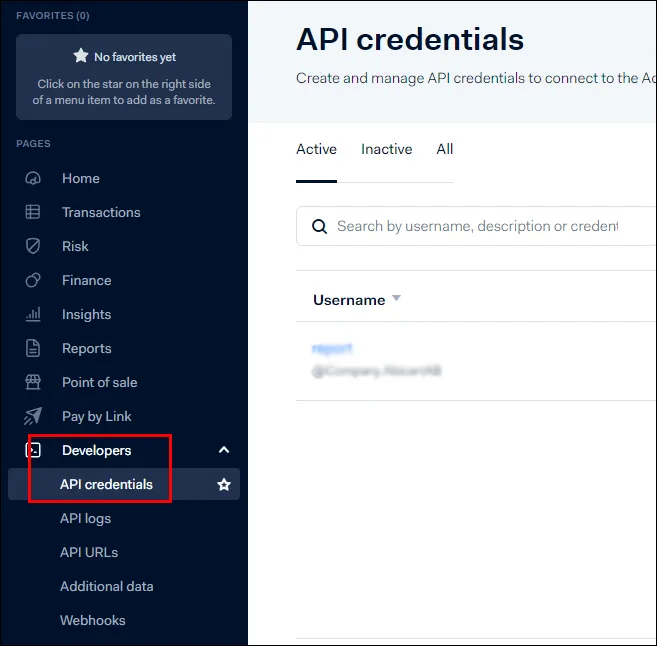Open Finance in the sidebar
This screenshot has width=657, height=646.
point(87,280)
